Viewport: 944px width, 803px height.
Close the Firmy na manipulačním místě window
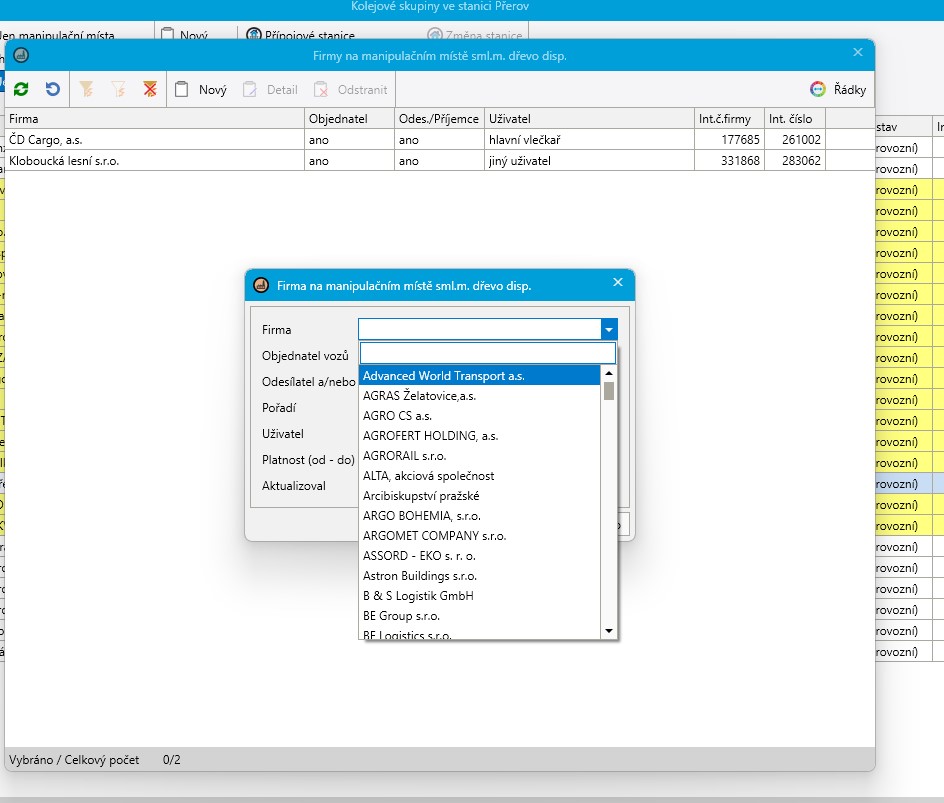857,53
